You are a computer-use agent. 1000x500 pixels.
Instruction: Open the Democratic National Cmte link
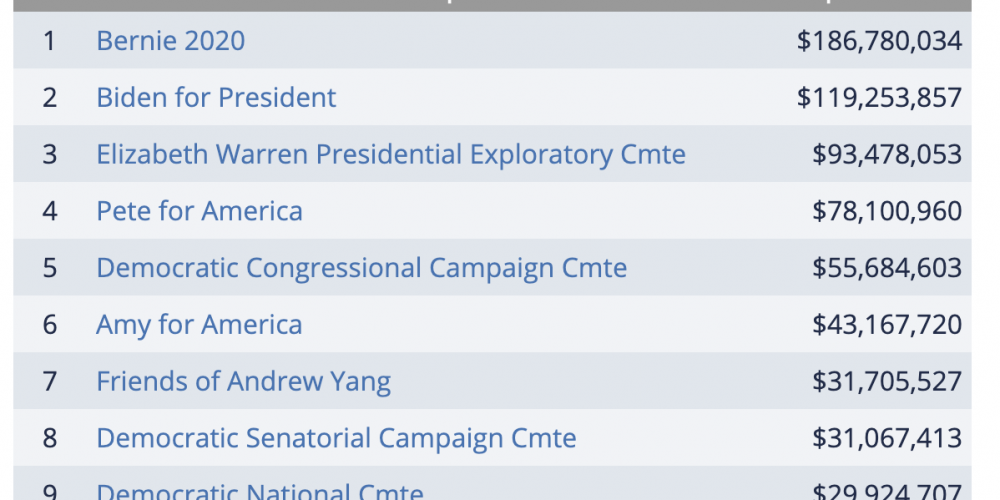pos(260,491)
